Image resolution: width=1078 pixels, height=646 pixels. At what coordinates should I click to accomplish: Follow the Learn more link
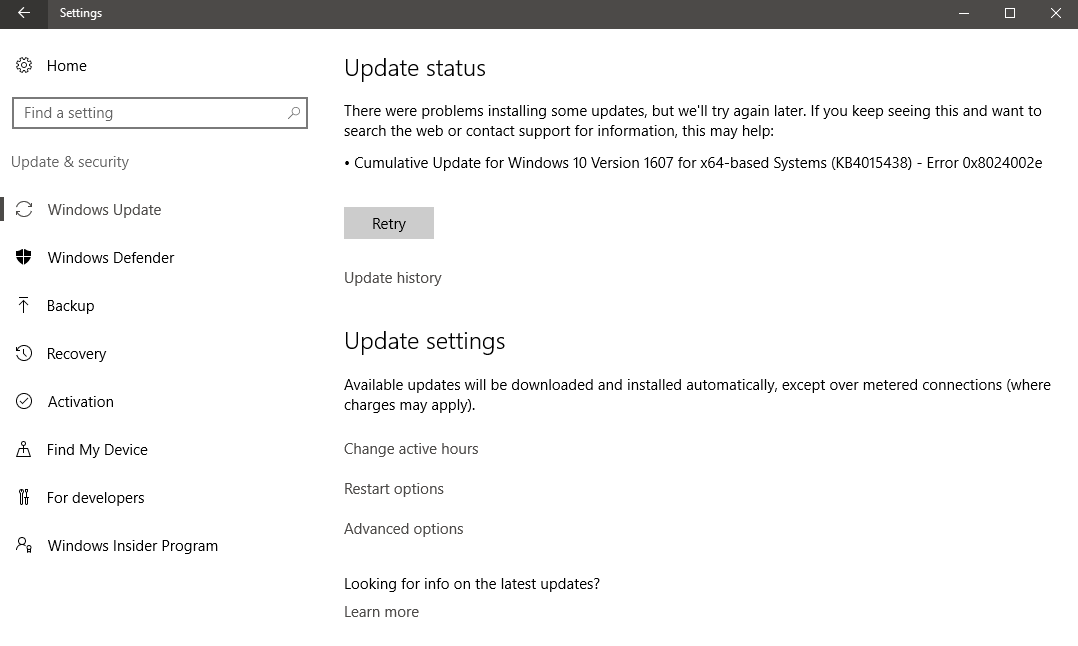(382, 612)
